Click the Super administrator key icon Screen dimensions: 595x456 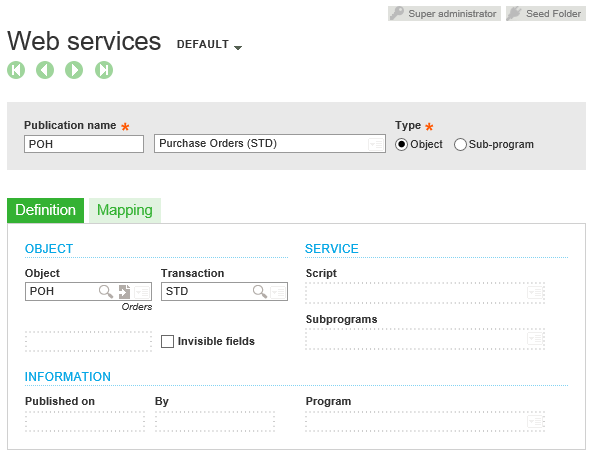point(397,13)
